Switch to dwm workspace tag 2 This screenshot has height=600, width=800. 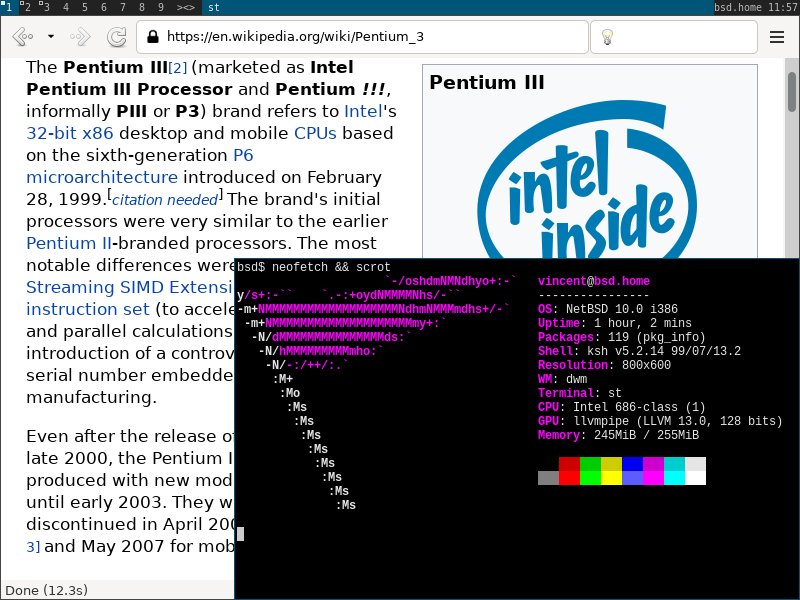point(26,7)
